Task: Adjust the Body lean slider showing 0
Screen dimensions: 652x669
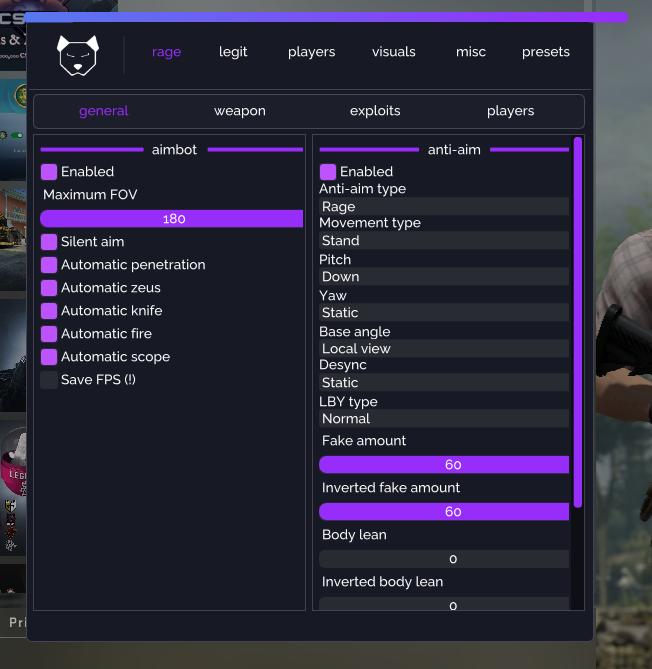Action: [444, 559]
